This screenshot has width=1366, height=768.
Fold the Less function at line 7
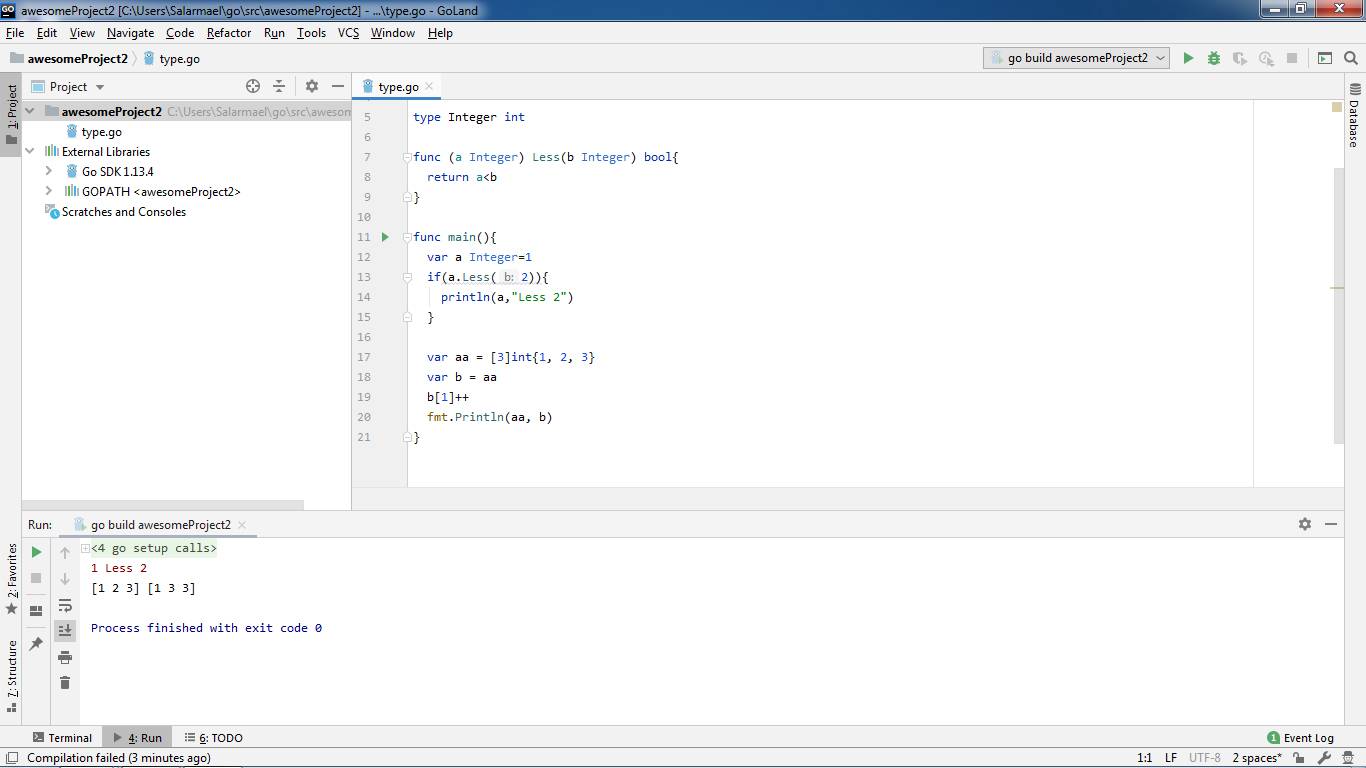[408, 157]
